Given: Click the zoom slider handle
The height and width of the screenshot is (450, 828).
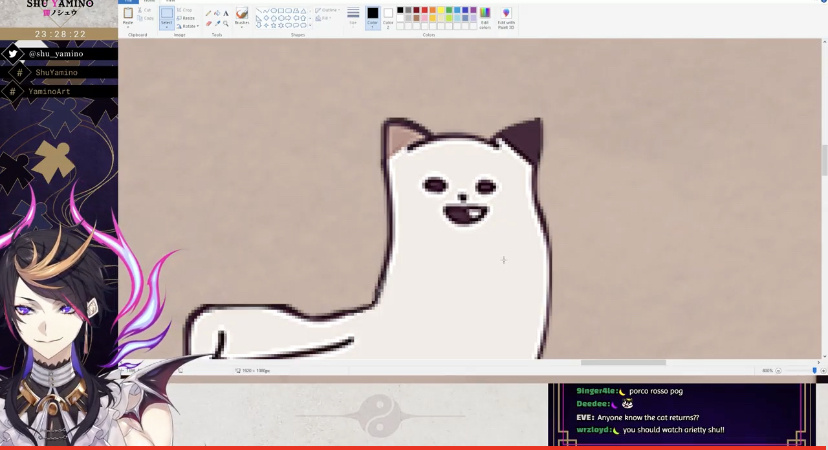Looking at the screenshot, I should coord(814,371).
